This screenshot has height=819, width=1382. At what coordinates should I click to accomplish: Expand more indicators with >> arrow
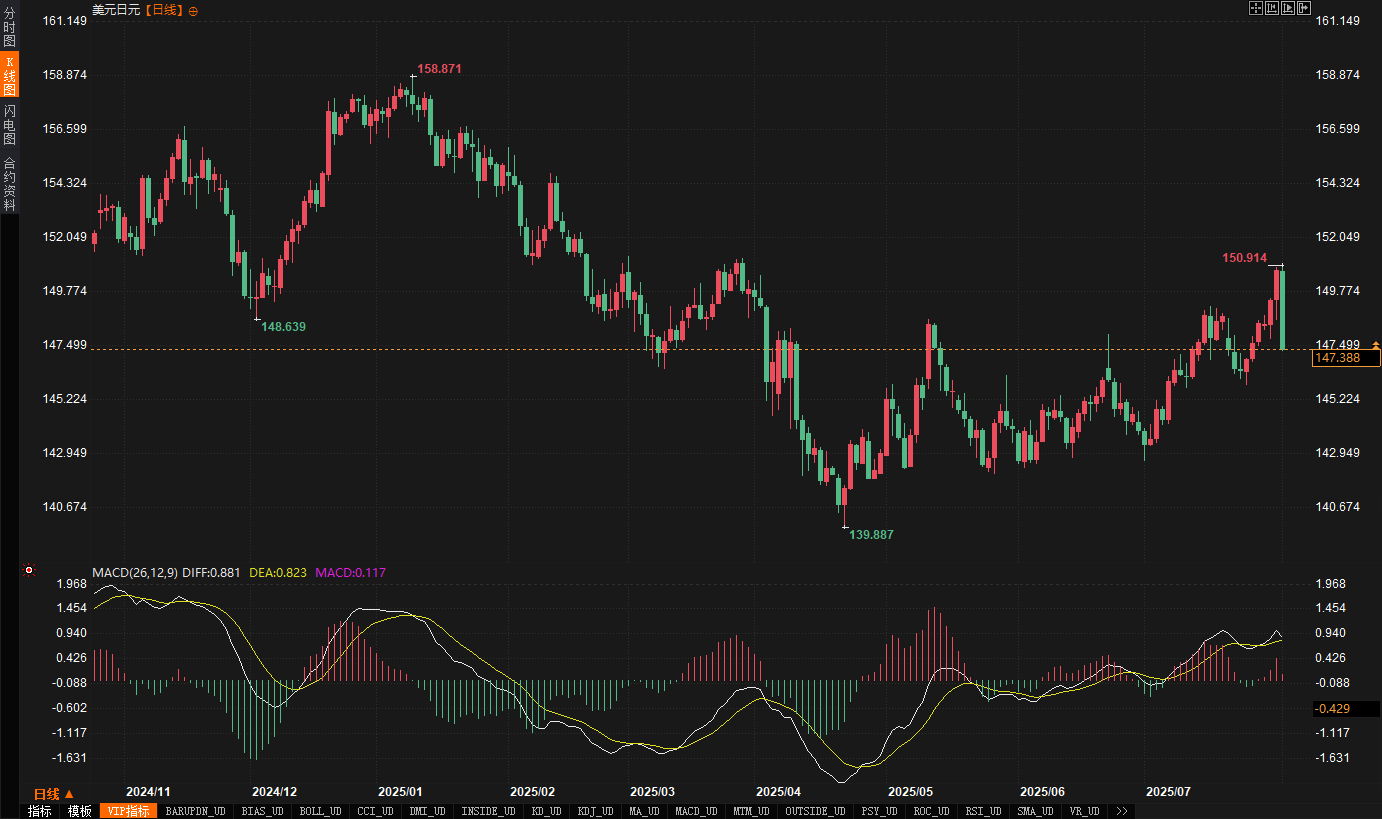1122,811
